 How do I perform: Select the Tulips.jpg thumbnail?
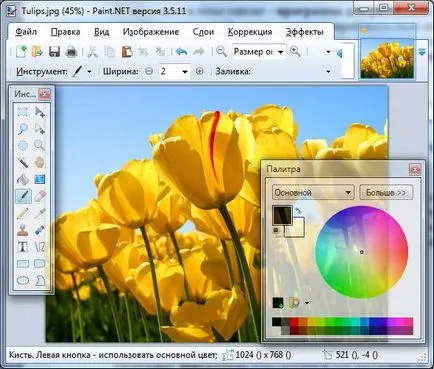pyautogui.click(x=387, y=59)
